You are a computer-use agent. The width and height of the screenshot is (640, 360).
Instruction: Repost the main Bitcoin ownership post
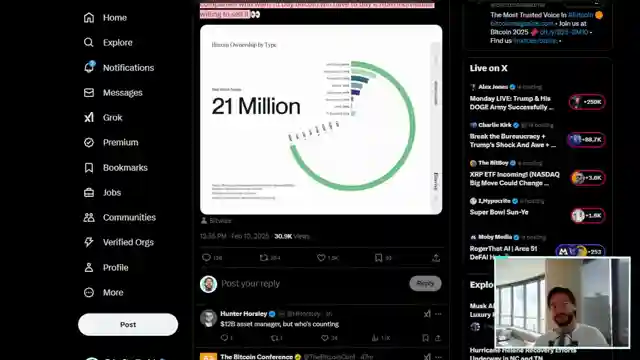click(x=264, y=258)
